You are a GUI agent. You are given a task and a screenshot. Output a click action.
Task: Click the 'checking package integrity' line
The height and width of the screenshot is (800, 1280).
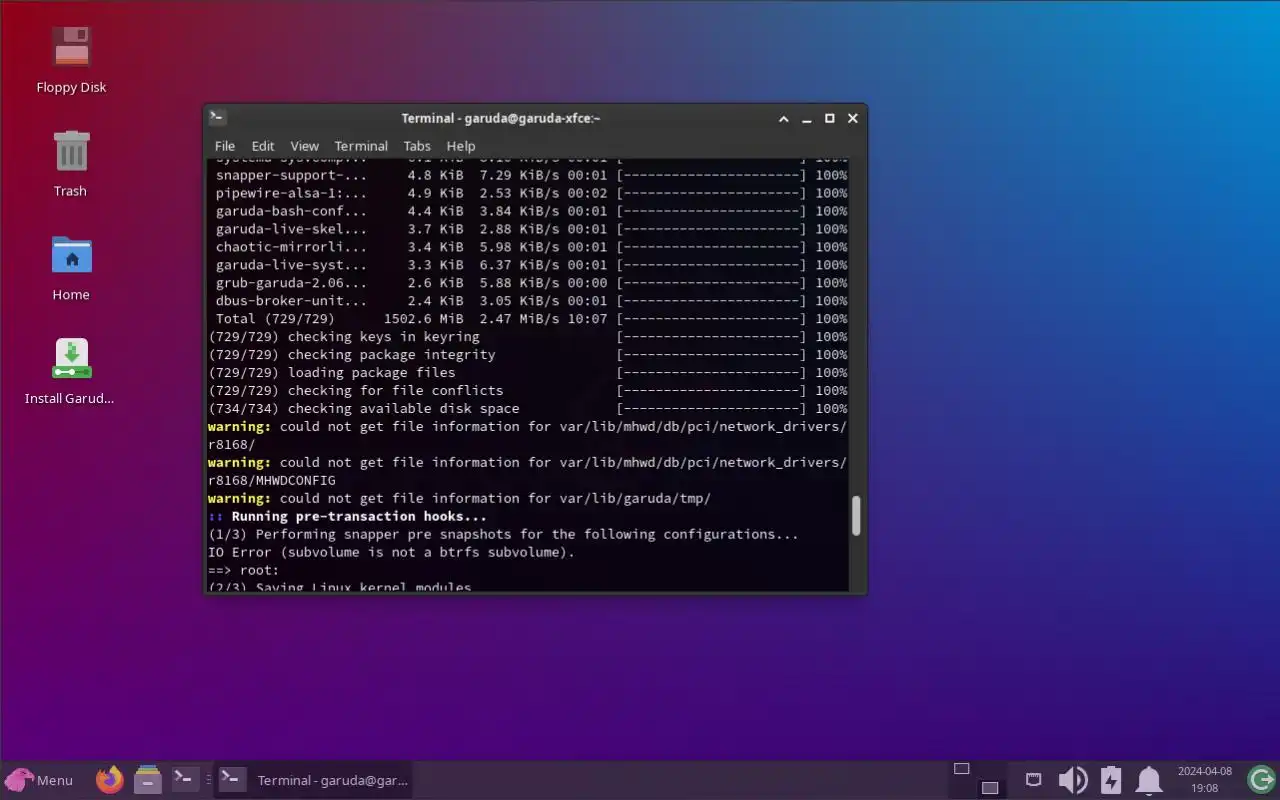click(x=527, y=355)
